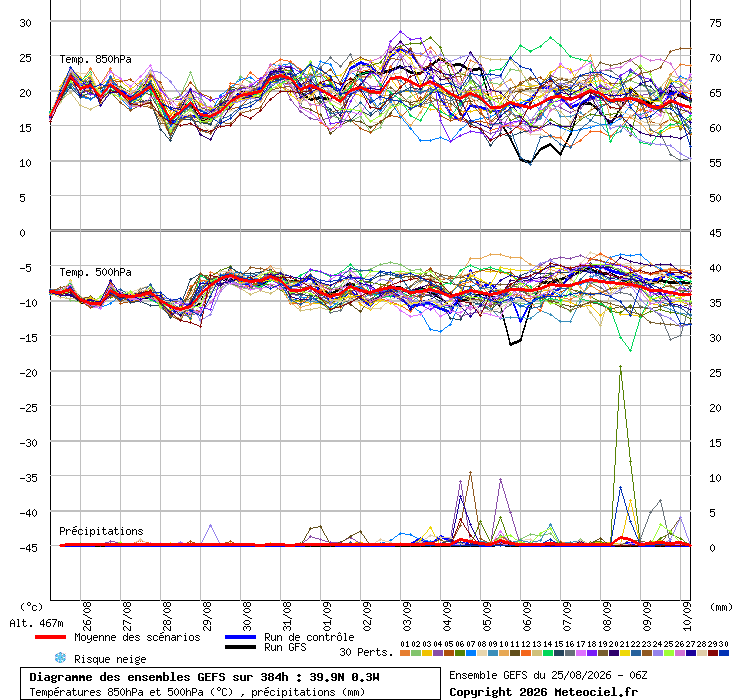Click the snowflake Risque neige icon

pyautogui.click(x=60, y=658)
